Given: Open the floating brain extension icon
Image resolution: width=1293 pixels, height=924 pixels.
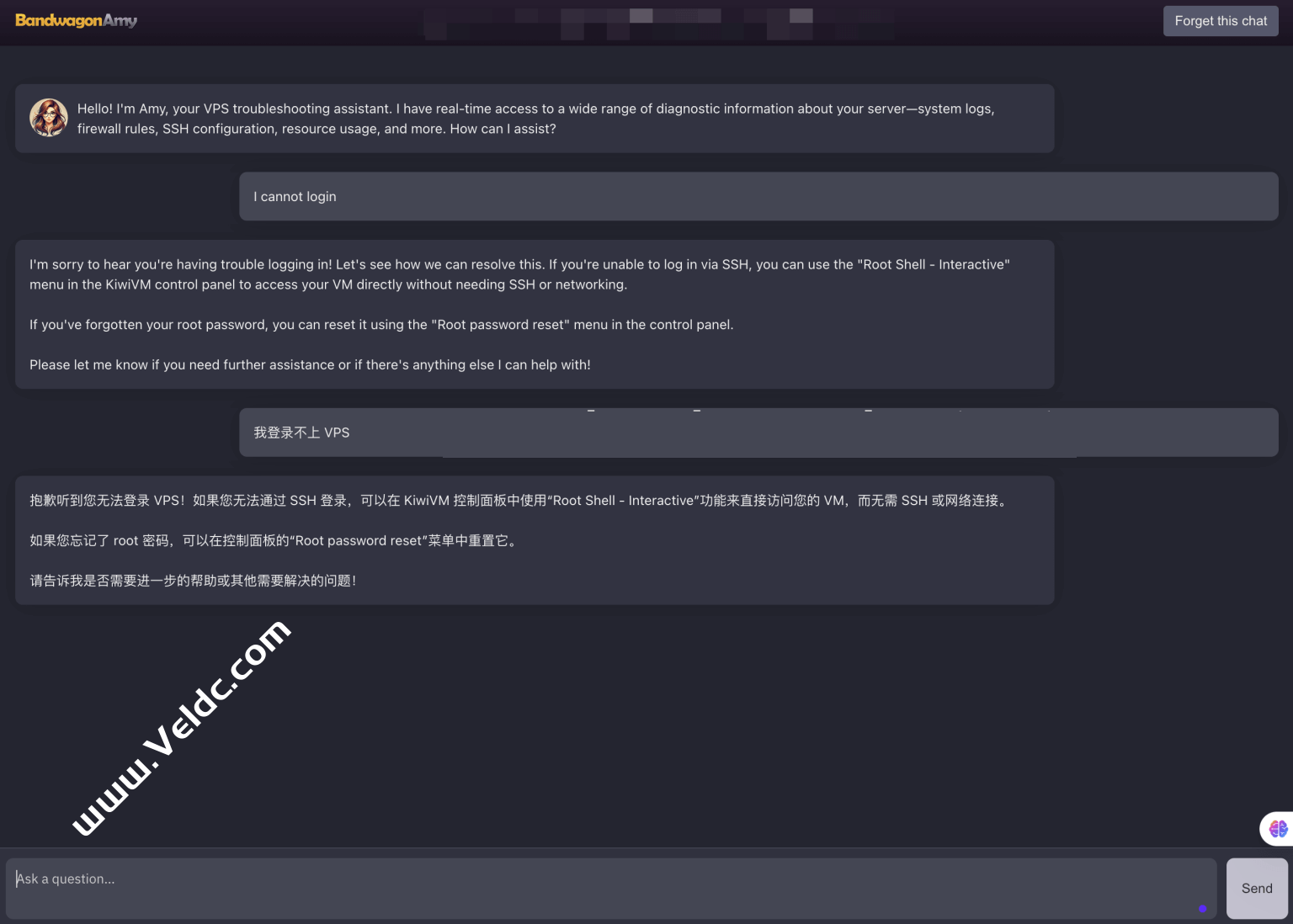Looking at the screenshot, I should pos(1278,829).
